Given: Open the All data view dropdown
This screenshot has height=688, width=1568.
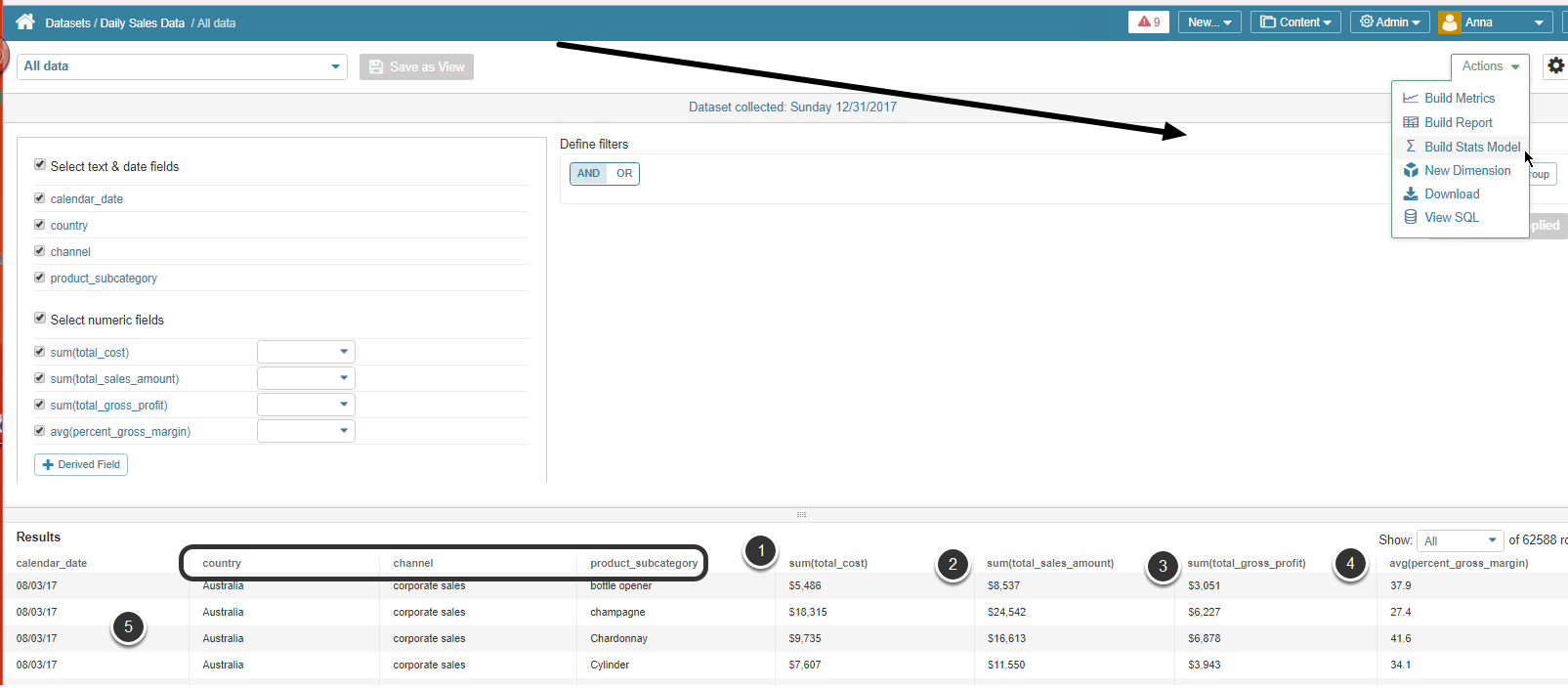Looking at the screenshot, I should coord(182,66).
